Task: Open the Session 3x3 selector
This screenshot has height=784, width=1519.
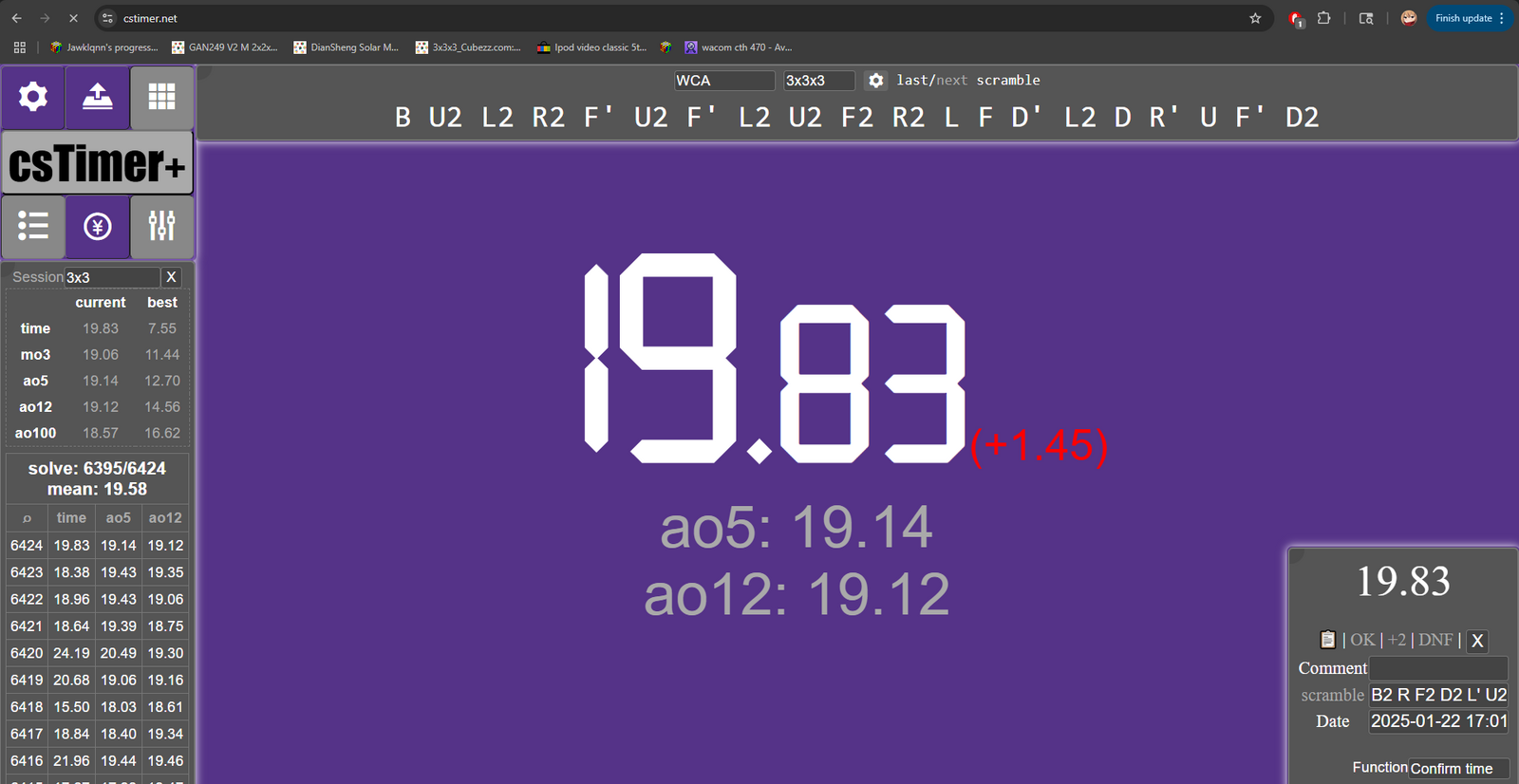Action: (x=112, y=277)
